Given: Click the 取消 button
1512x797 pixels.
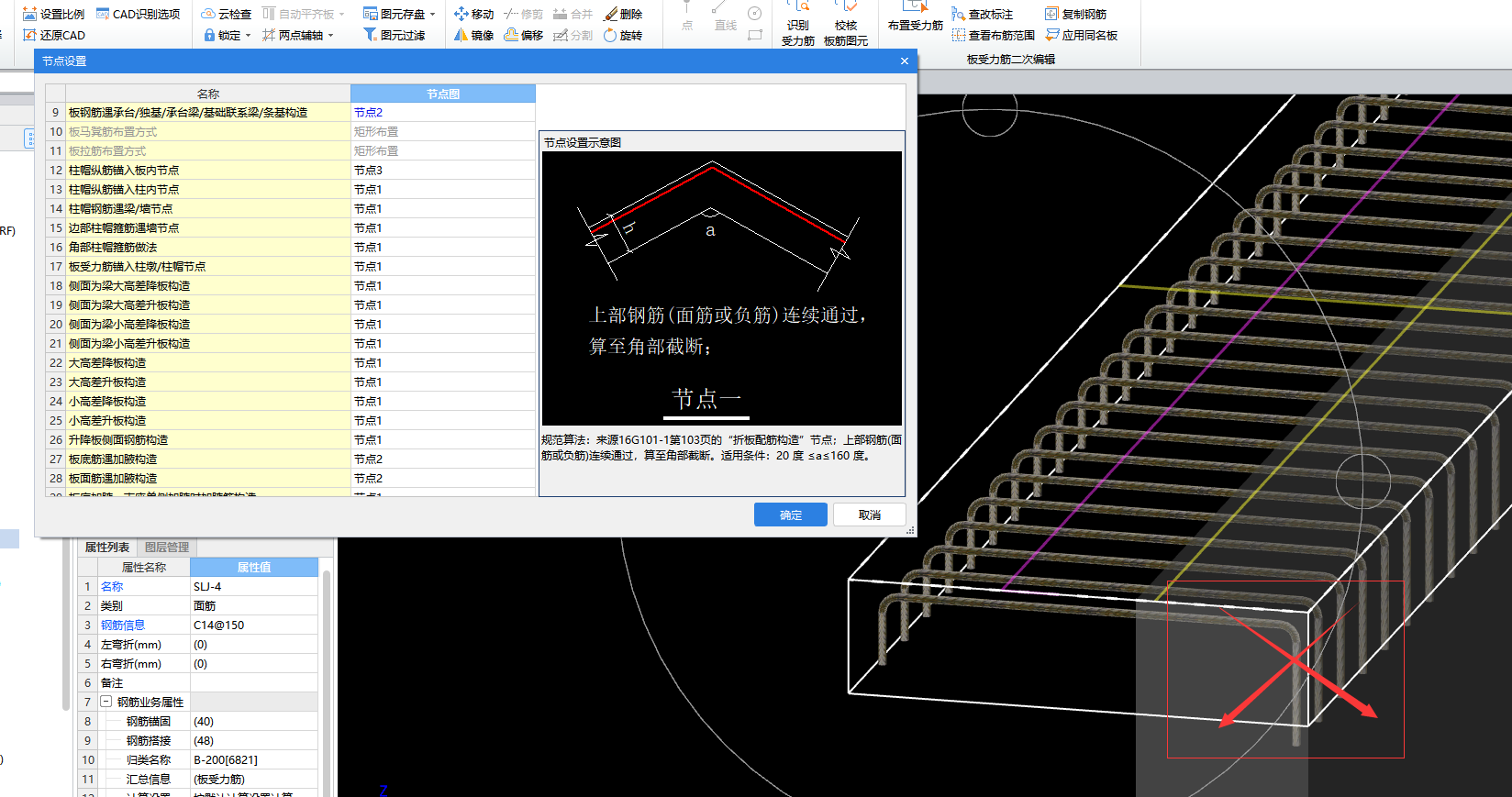Looking at the screenshot, I should [x=870, y=515].
